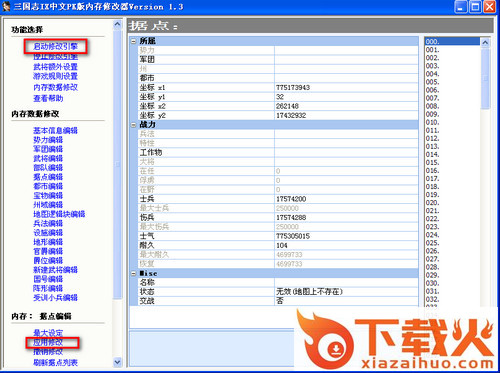
Task: Open 查看帮助 link
Action: point(48,98)
